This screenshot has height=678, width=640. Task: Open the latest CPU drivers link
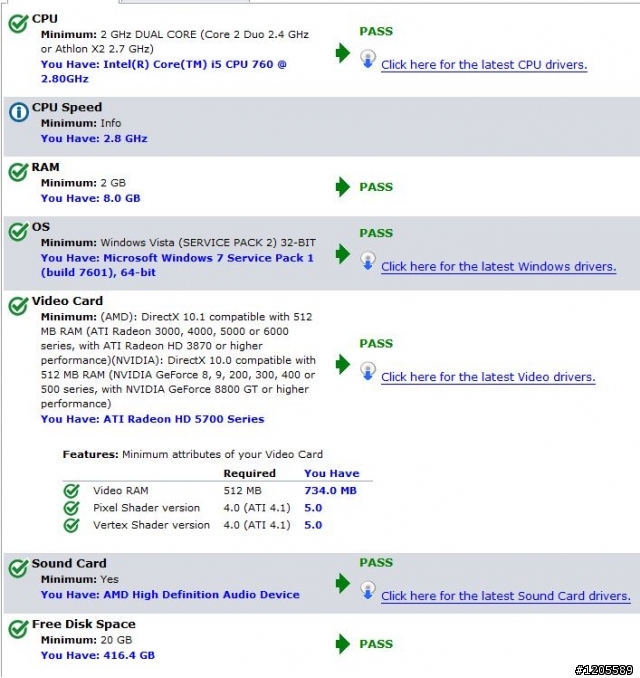click(x=484, y=65)
